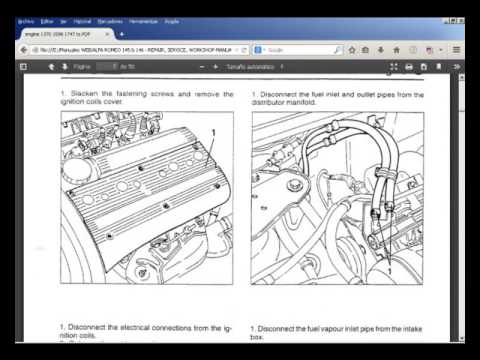Open the Ayuda menu

point(172,22)
